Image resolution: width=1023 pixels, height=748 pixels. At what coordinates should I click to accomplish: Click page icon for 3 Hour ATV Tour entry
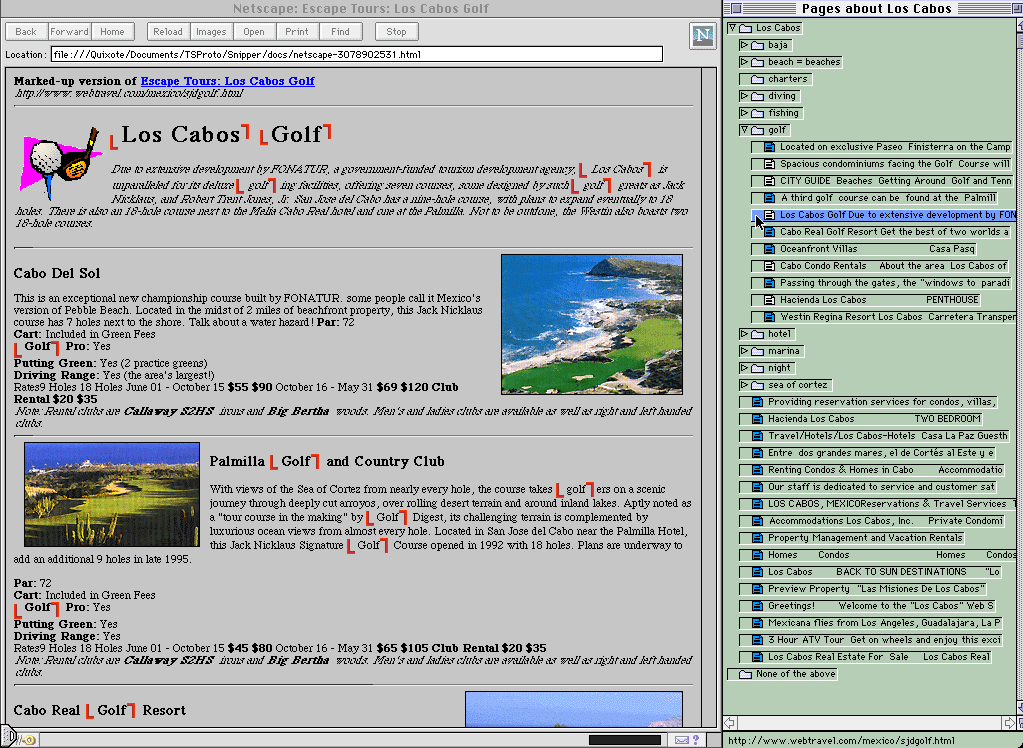pos(757,640)
